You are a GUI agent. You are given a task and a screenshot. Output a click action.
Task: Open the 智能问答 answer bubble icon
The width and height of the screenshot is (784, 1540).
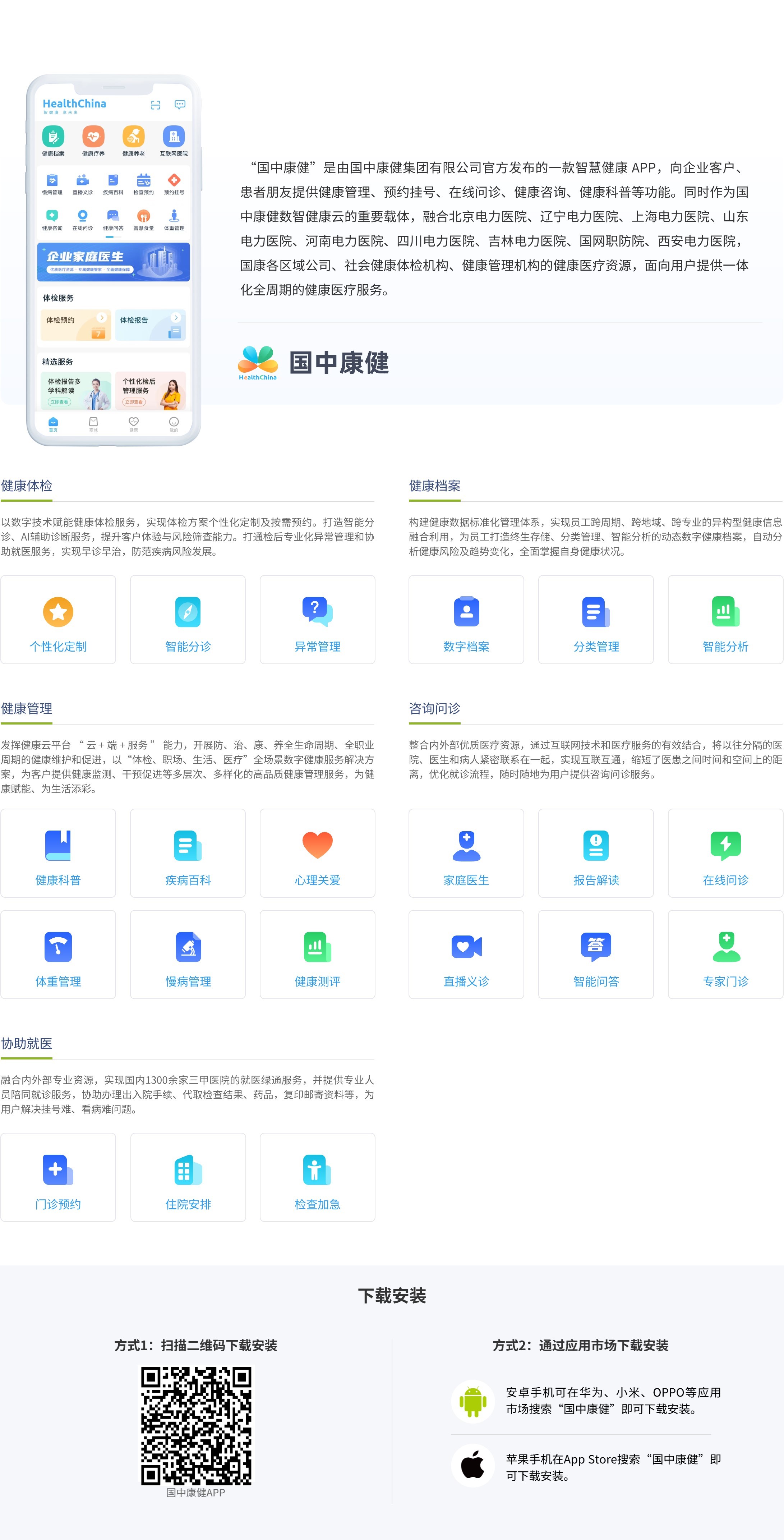coord(596,946)
